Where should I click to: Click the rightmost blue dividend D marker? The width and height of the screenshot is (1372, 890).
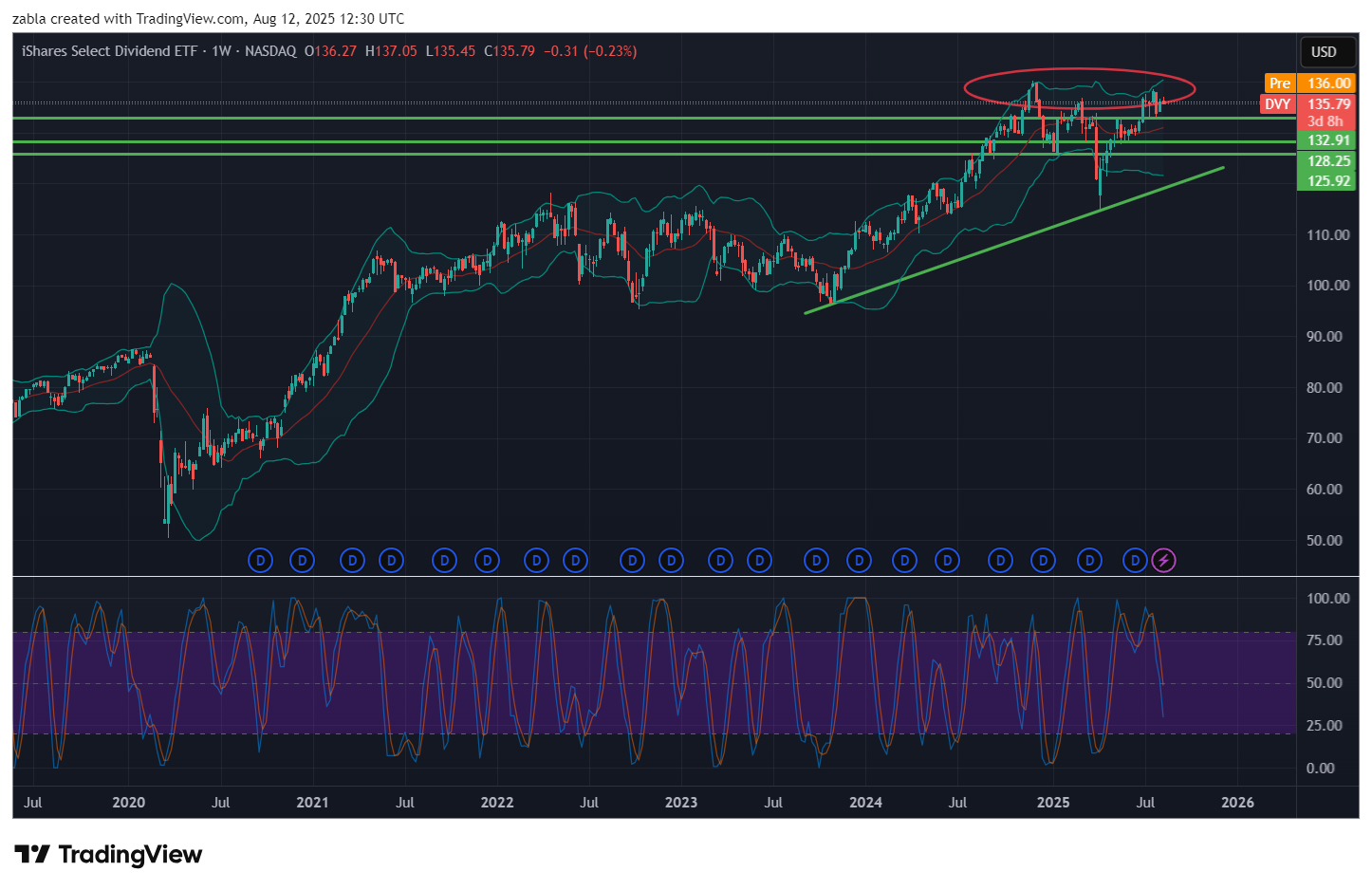coord(1135,561)
